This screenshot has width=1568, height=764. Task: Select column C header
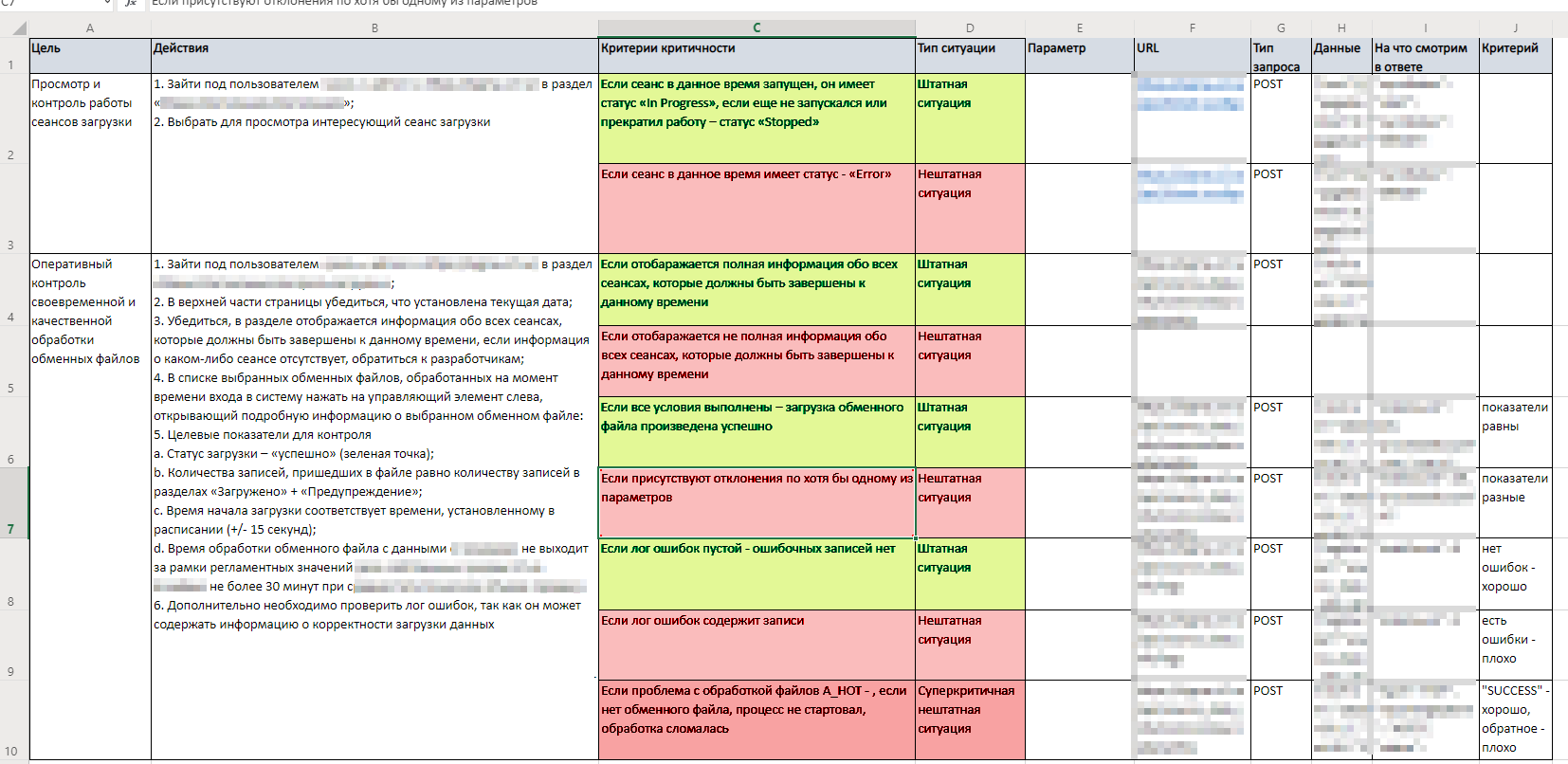pyautogui.click(x=757, y=28)
